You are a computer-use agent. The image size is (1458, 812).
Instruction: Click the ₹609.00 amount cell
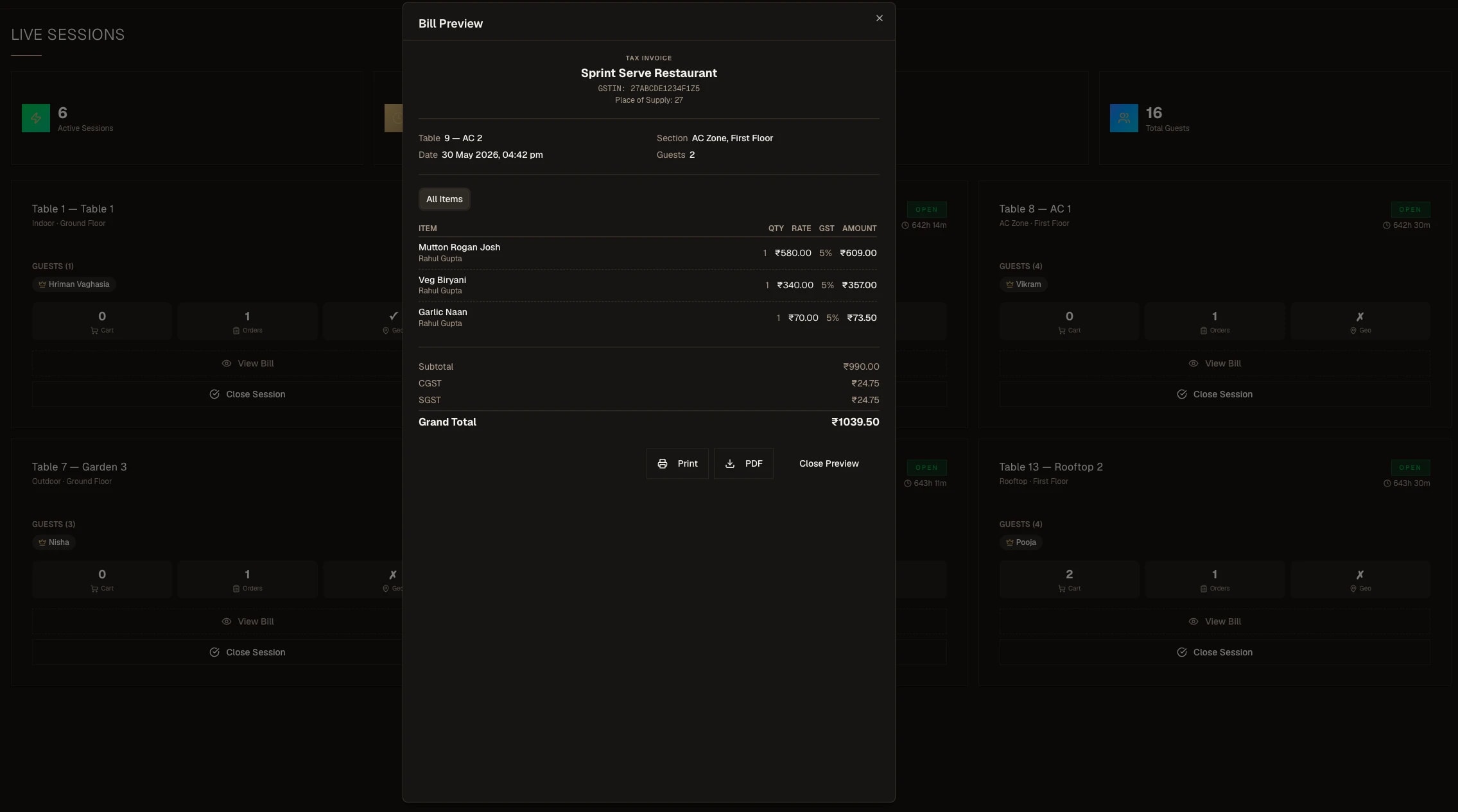858,253
